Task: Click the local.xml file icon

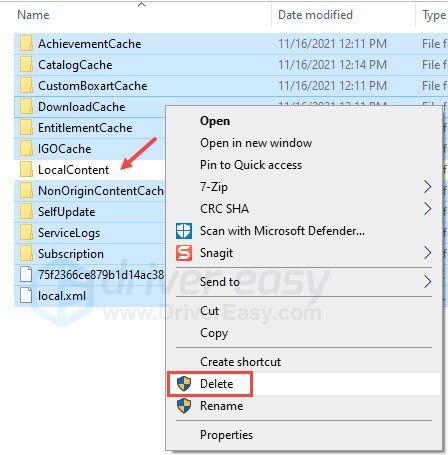Action: (x=26, y=296)
